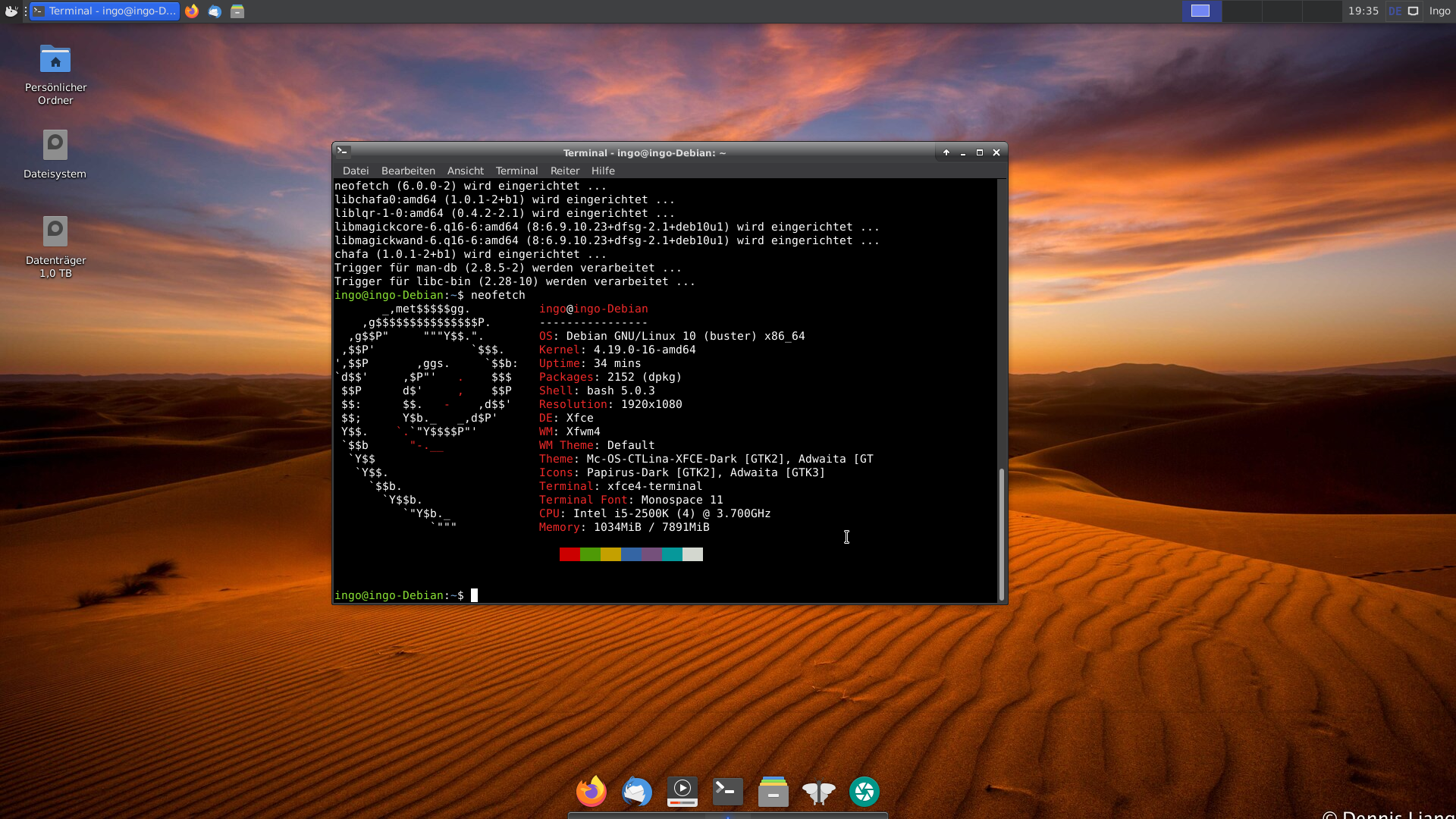Switch to the second workspace in pager
Screen dimensions: 1456x819
click(1241, 11)
